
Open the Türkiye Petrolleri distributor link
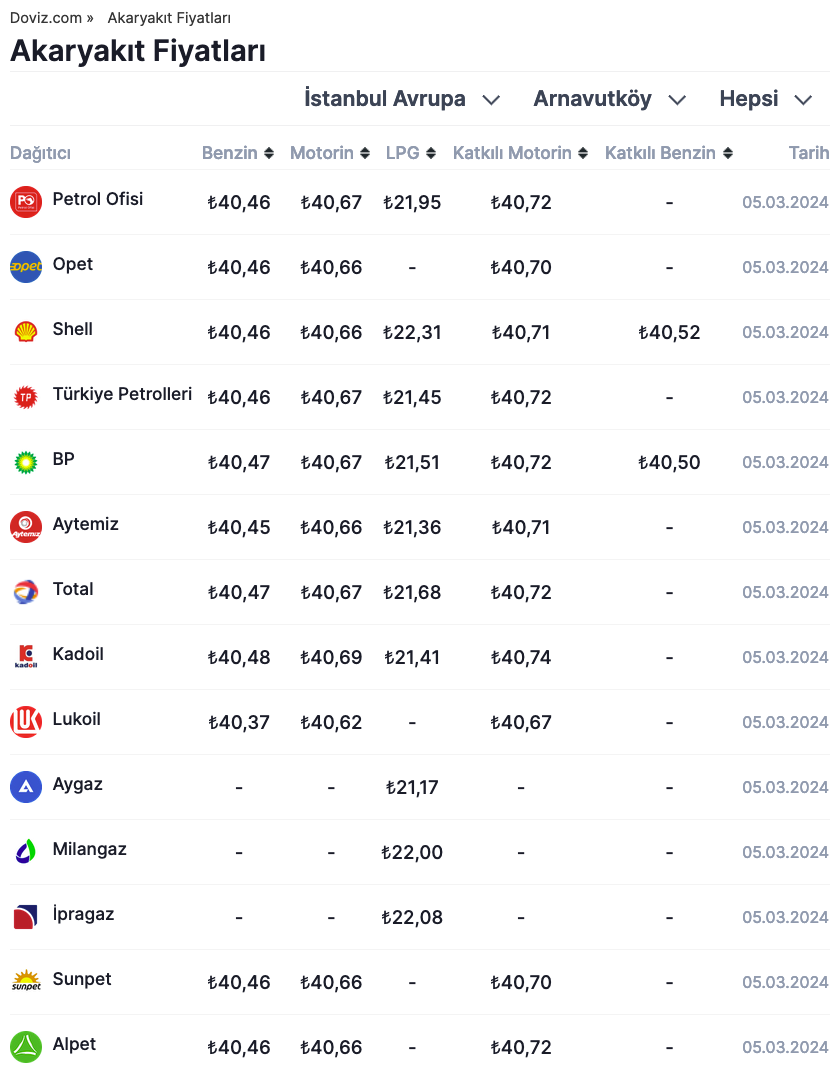pos(122,394)
